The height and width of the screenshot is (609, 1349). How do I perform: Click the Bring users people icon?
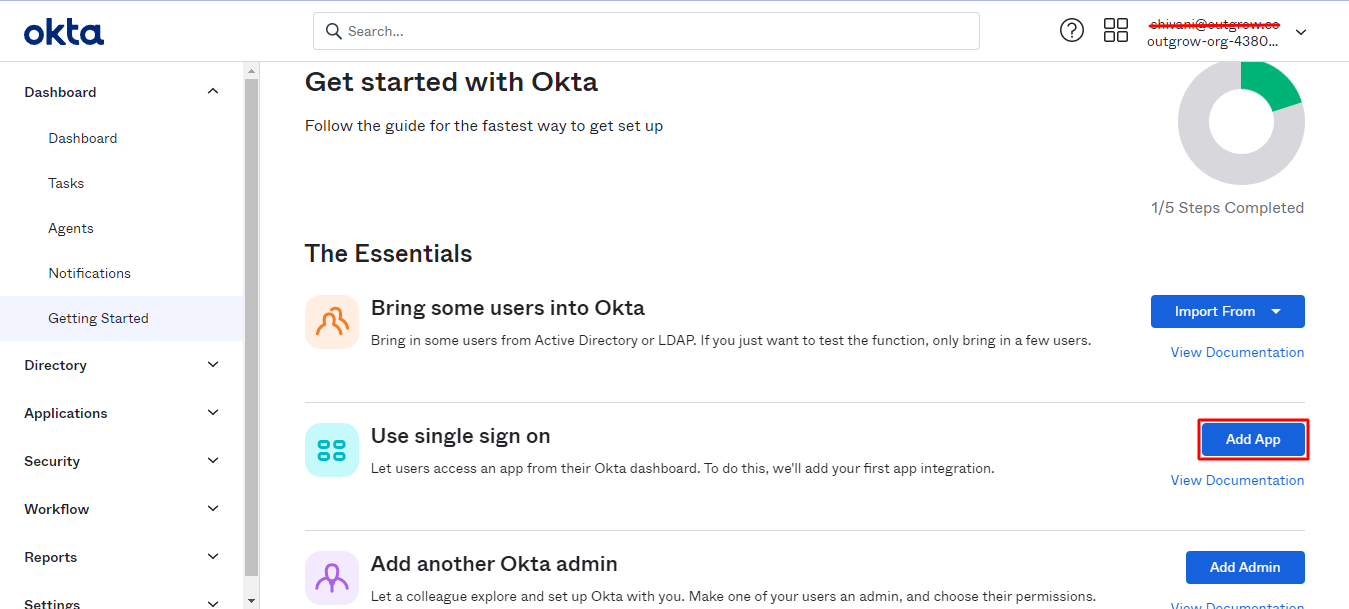click(x=332, y=322)
